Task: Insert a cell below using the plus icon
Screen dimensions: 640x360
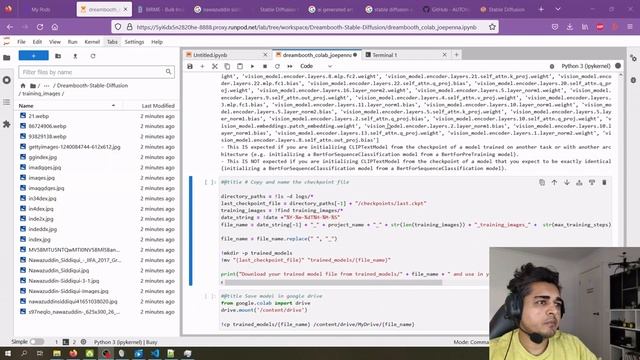Action: [202, 66]
